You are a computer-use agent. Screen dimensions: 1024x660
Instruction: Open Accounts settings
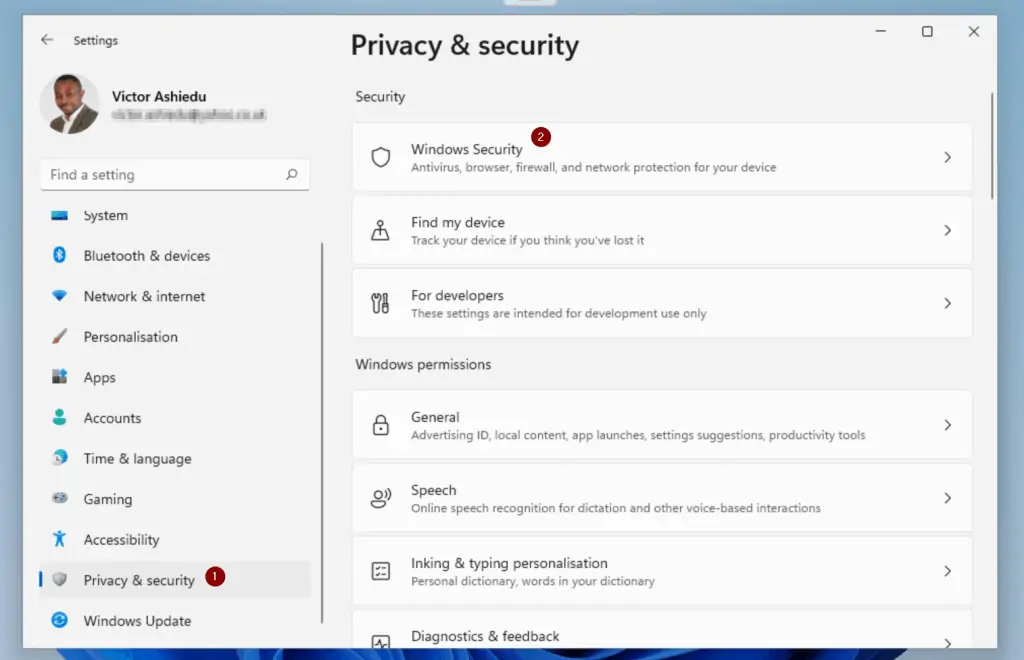(175, 418)
